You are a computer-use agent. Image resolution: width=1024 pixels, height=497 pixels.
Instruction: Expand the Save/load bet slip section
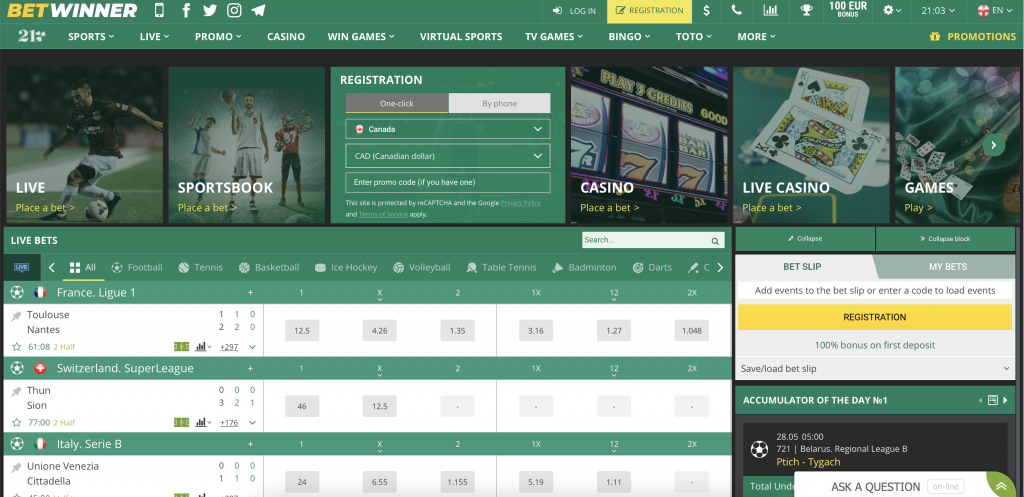coord(875,369)
